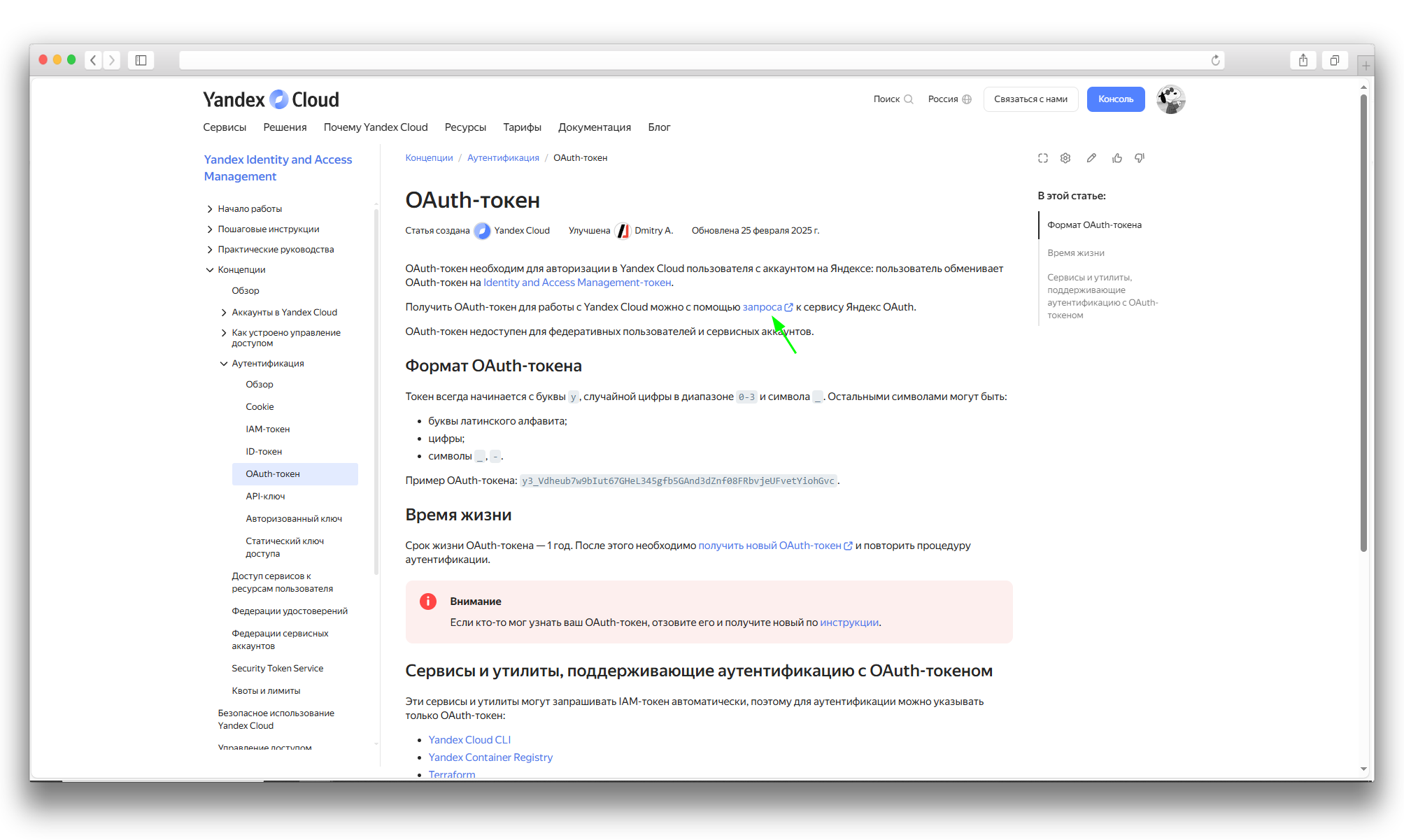Open the user avatar menu

[1170, 99]
